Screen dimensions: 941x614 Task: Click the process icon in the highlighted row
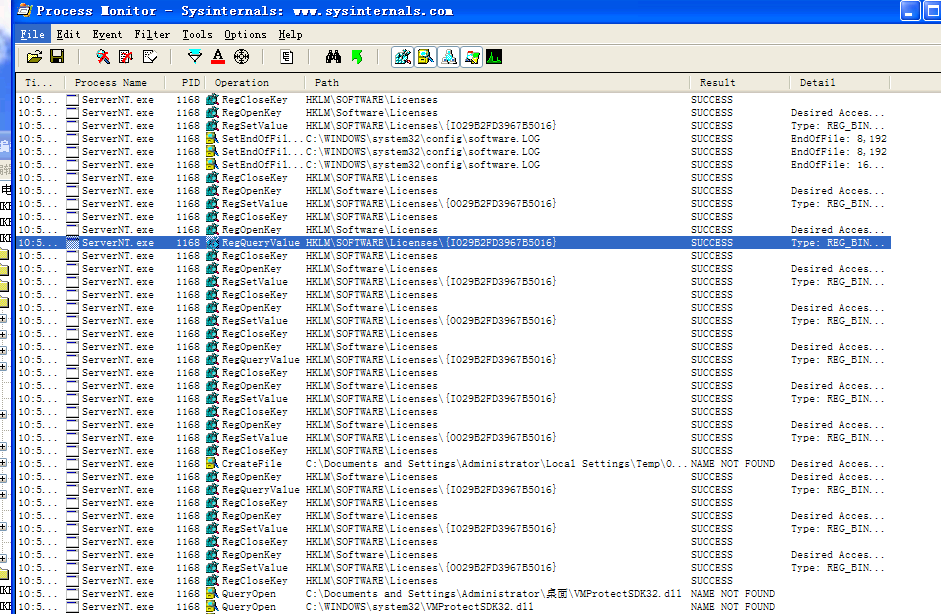tap(73, 242)
